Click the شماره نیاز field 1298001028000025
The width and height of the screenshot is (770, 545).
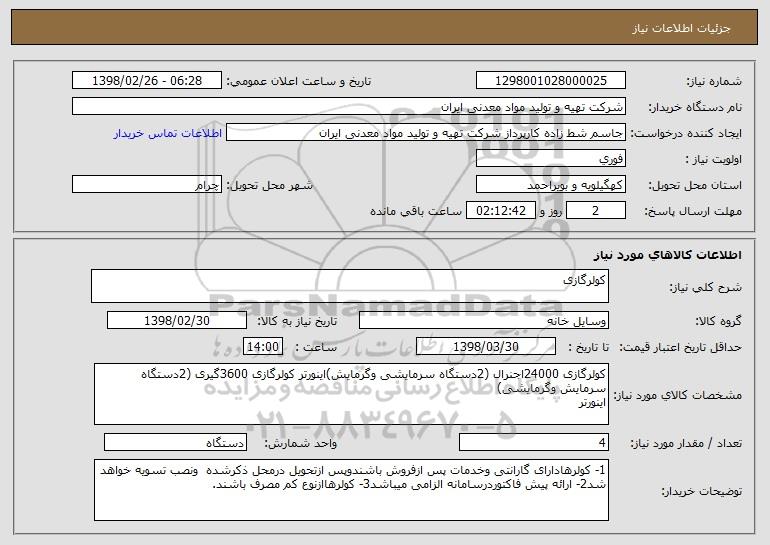(550, 80)
